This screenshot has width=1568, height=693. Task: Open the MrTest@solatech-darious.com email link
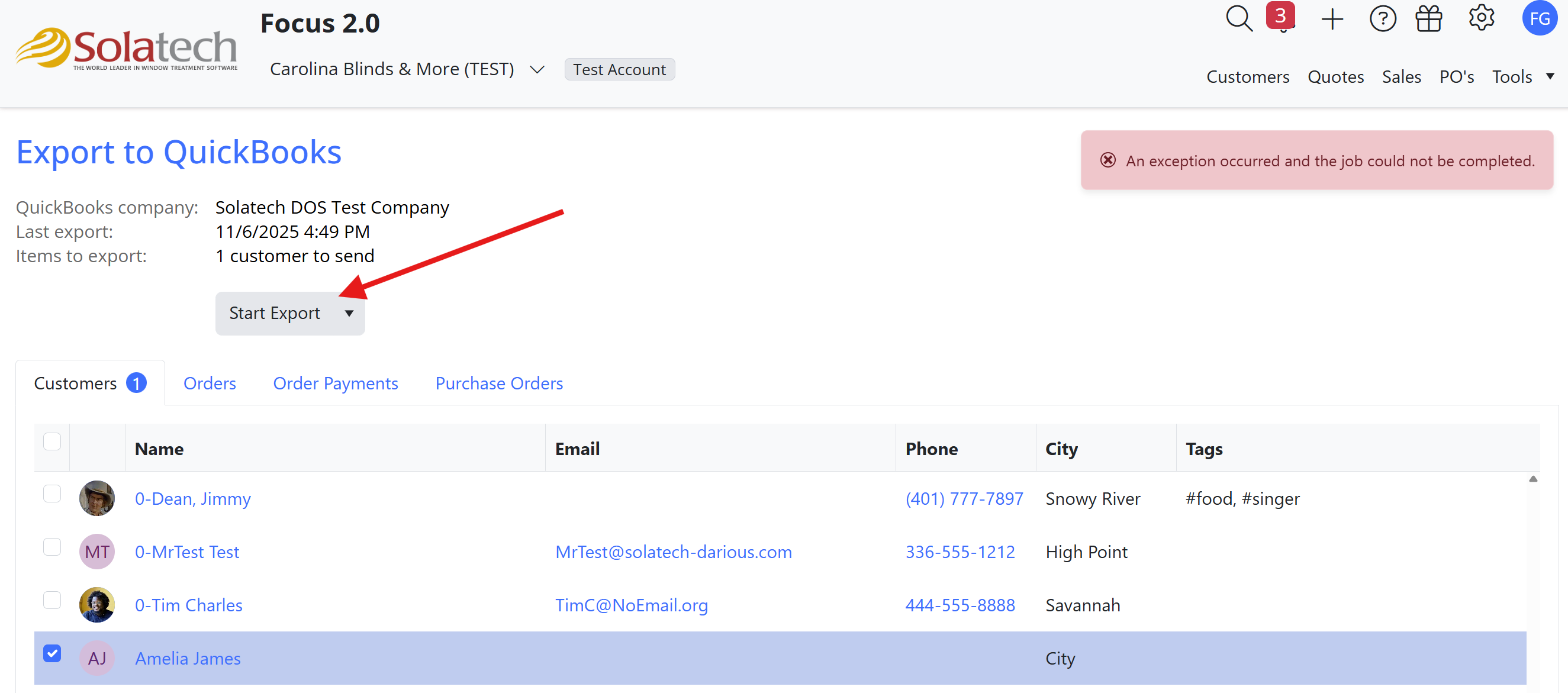tap(672, 552)
